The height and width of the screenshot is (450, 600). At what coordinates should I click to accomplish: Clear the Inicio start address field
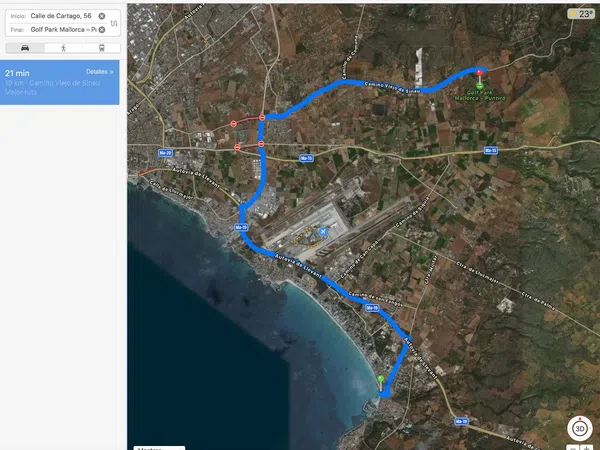click(x=102, y=17)
